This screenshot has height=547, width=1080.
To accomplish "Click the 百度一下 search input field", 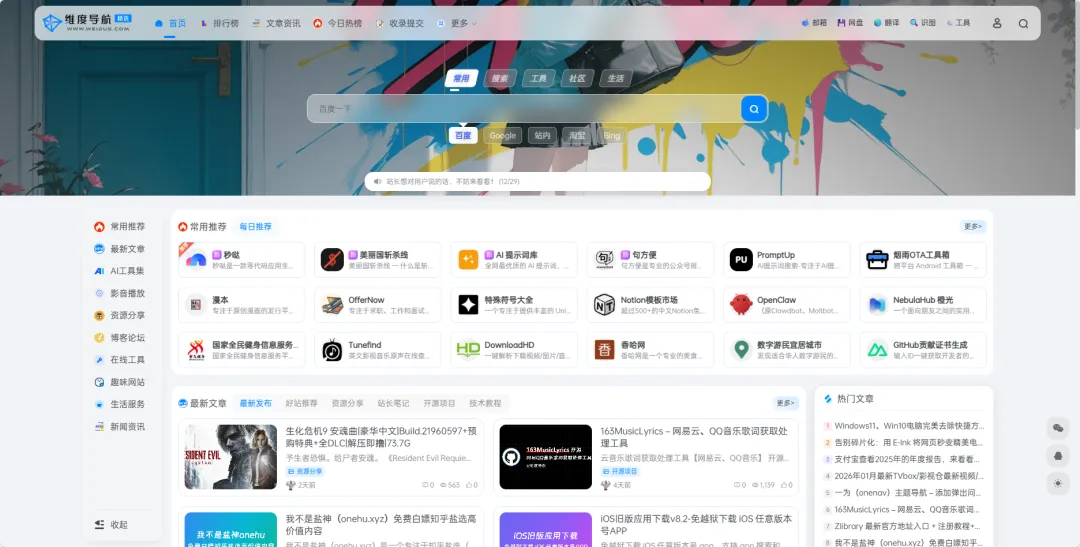I will pyautogui.click(x=524, y=109).
